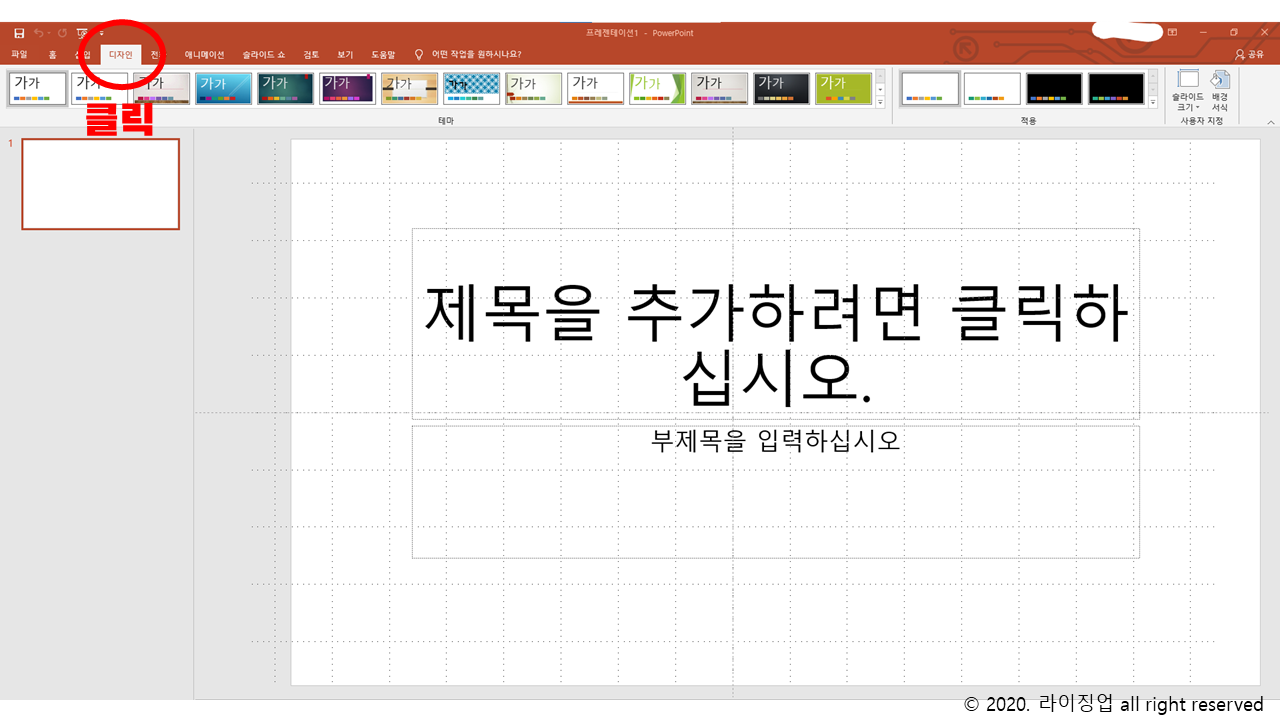Select the last black variant thumbnail

click(x=1116, y=88)
